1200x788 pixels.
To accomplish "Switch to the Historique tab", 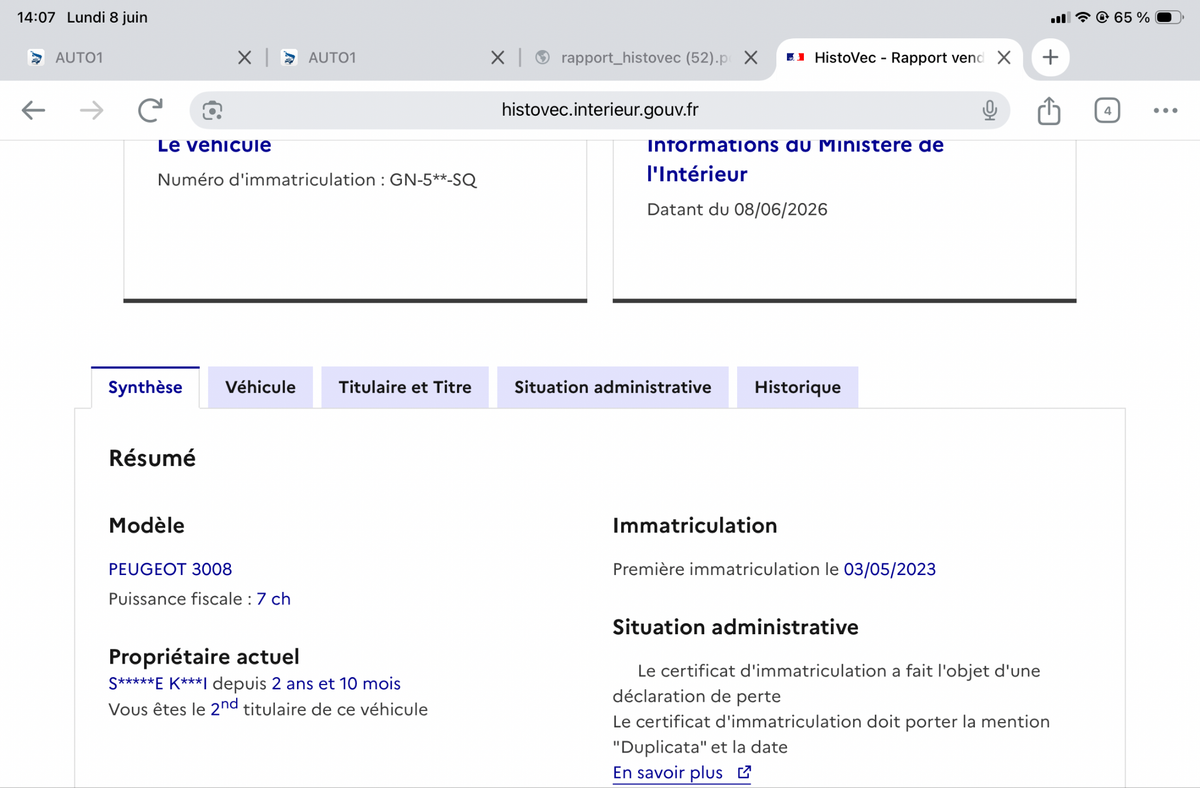I will 797,387.
